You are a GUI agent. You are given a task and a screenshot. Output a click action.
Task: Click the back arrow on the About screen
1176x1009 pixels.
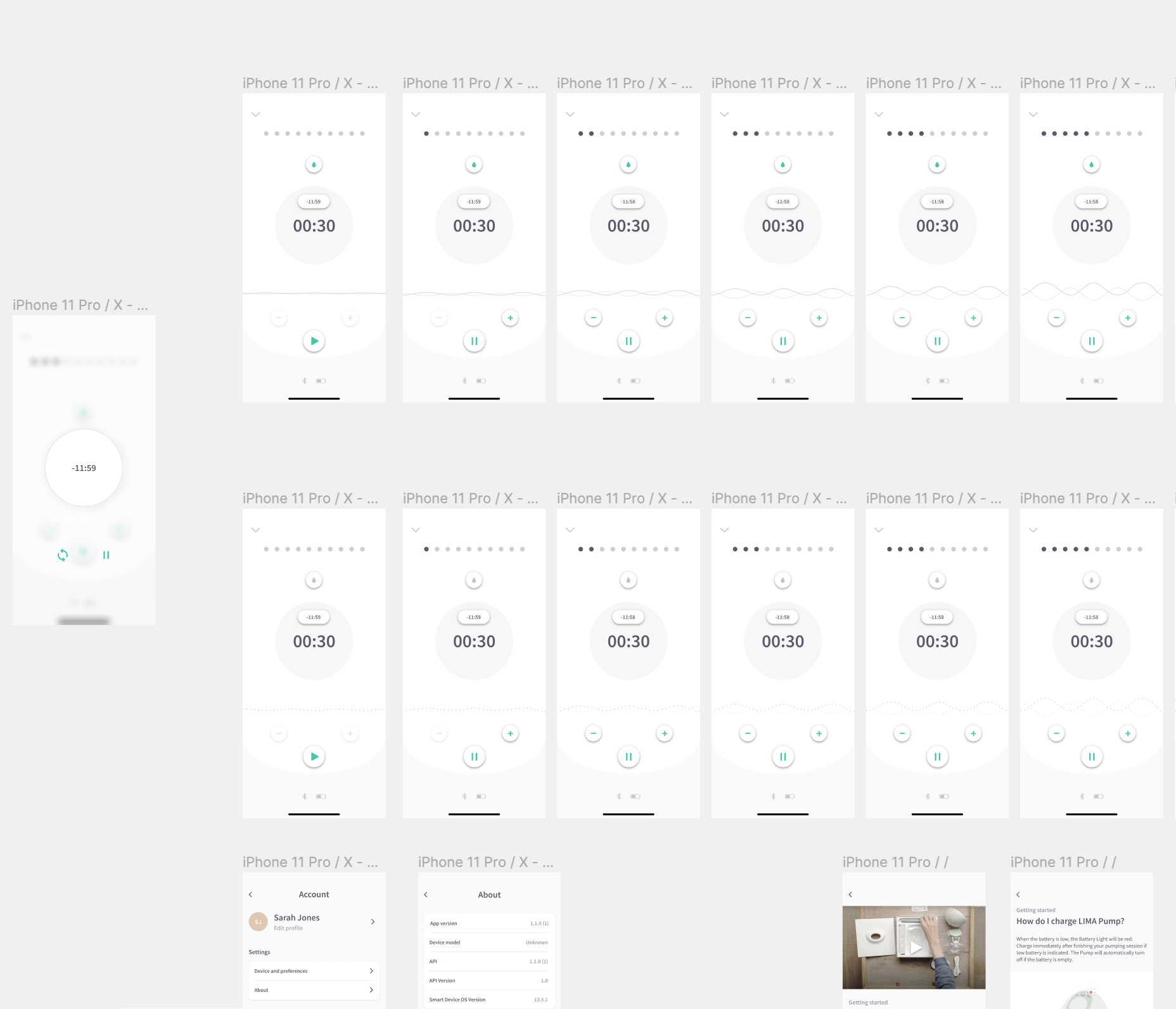pos(426,894)
